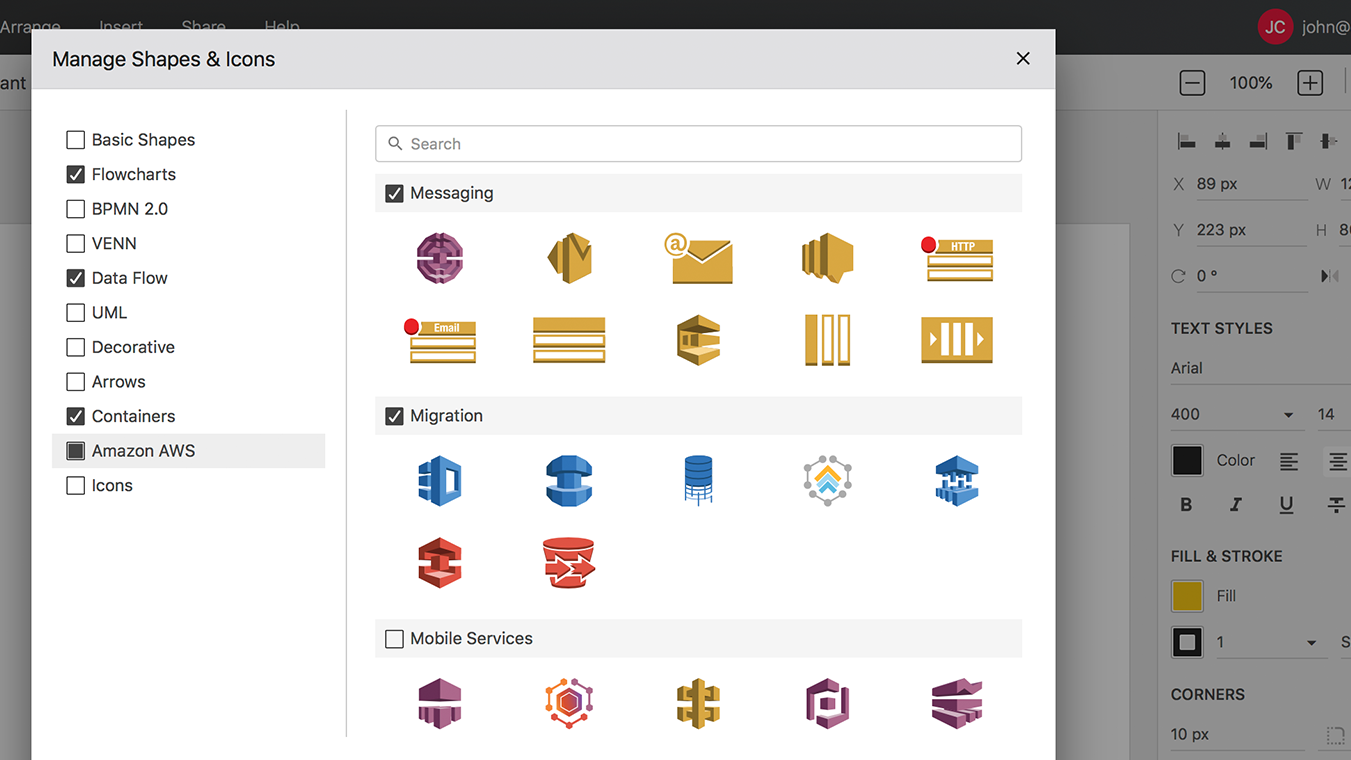Select the blue database migration shape
The width and height of the screenshot is (1351, 760).
coord(698,480)
